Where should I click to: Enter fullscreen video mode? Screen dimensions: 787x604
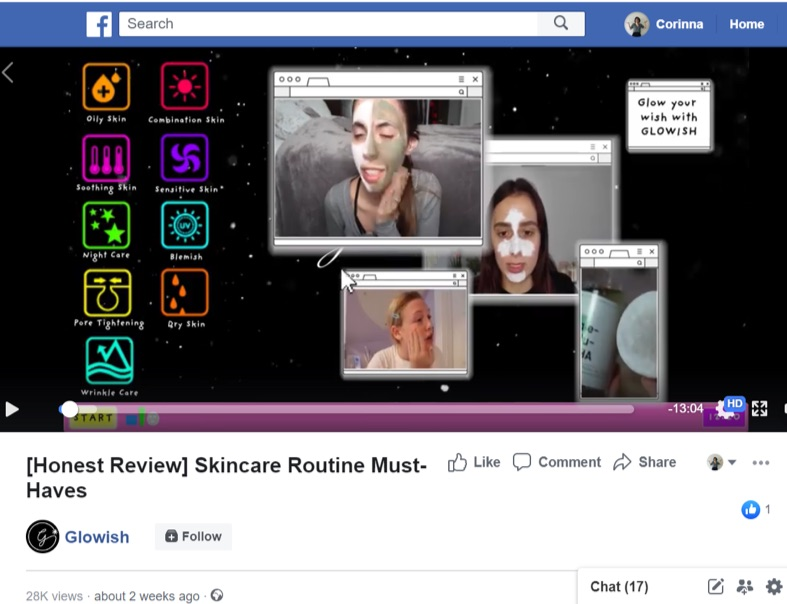759,409
